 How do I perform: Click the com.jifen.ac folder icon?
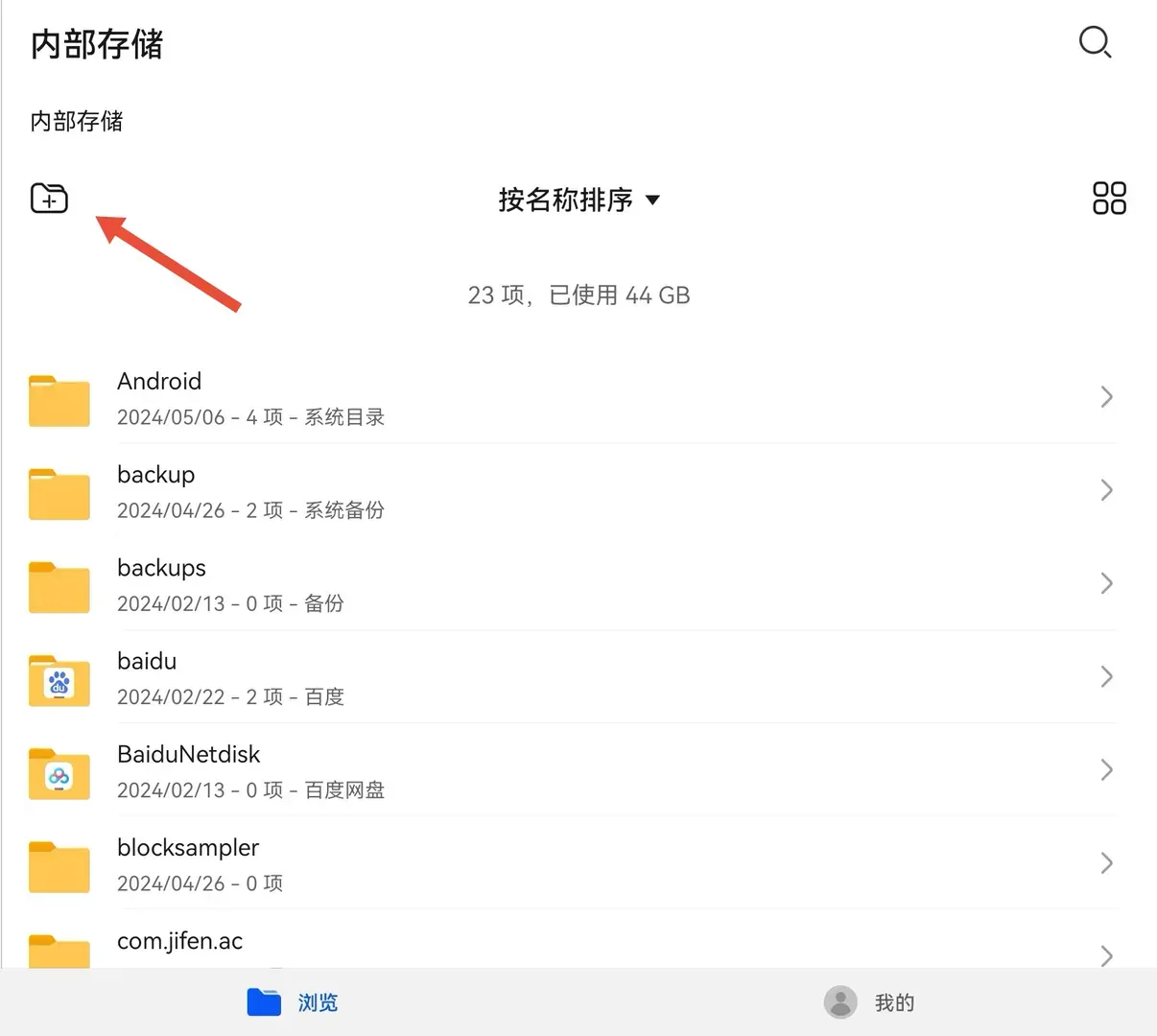(59, 950)
